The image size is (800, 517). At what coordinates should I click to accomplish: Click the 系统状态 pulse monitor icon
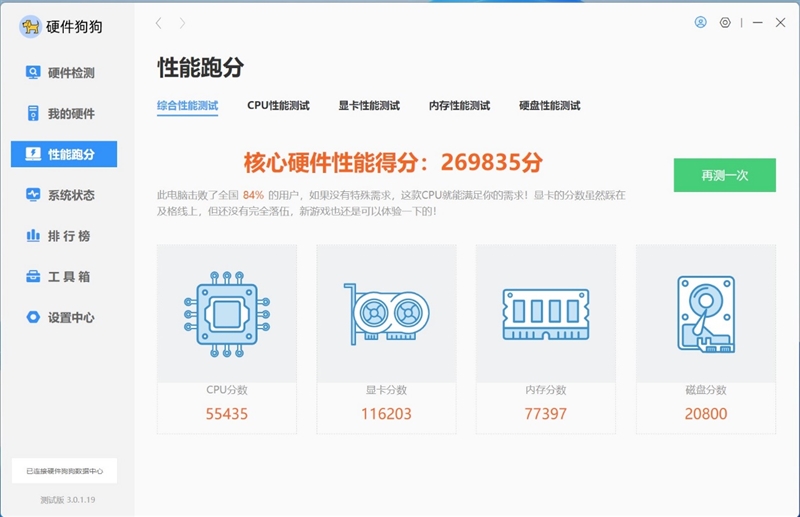(x=33, y=194)
